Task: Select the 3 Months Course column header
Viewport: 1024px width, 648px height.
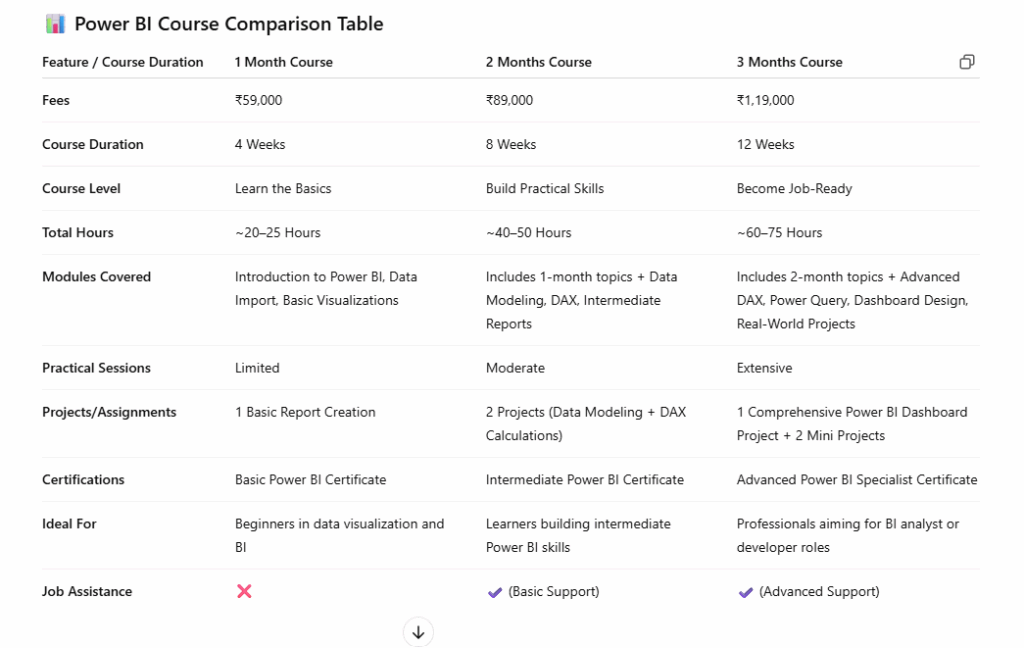Action: 790,62
